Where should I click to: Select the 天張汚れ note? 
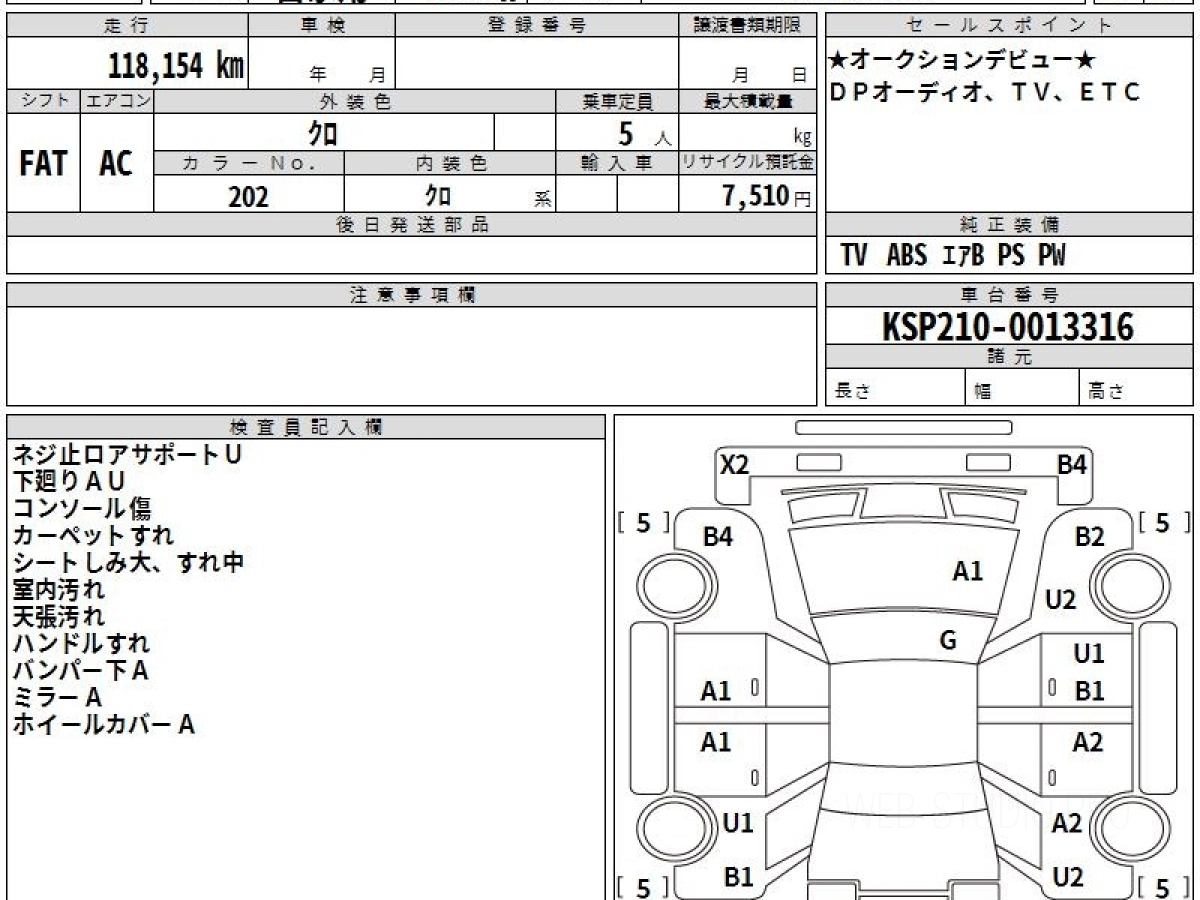[58, 616]
